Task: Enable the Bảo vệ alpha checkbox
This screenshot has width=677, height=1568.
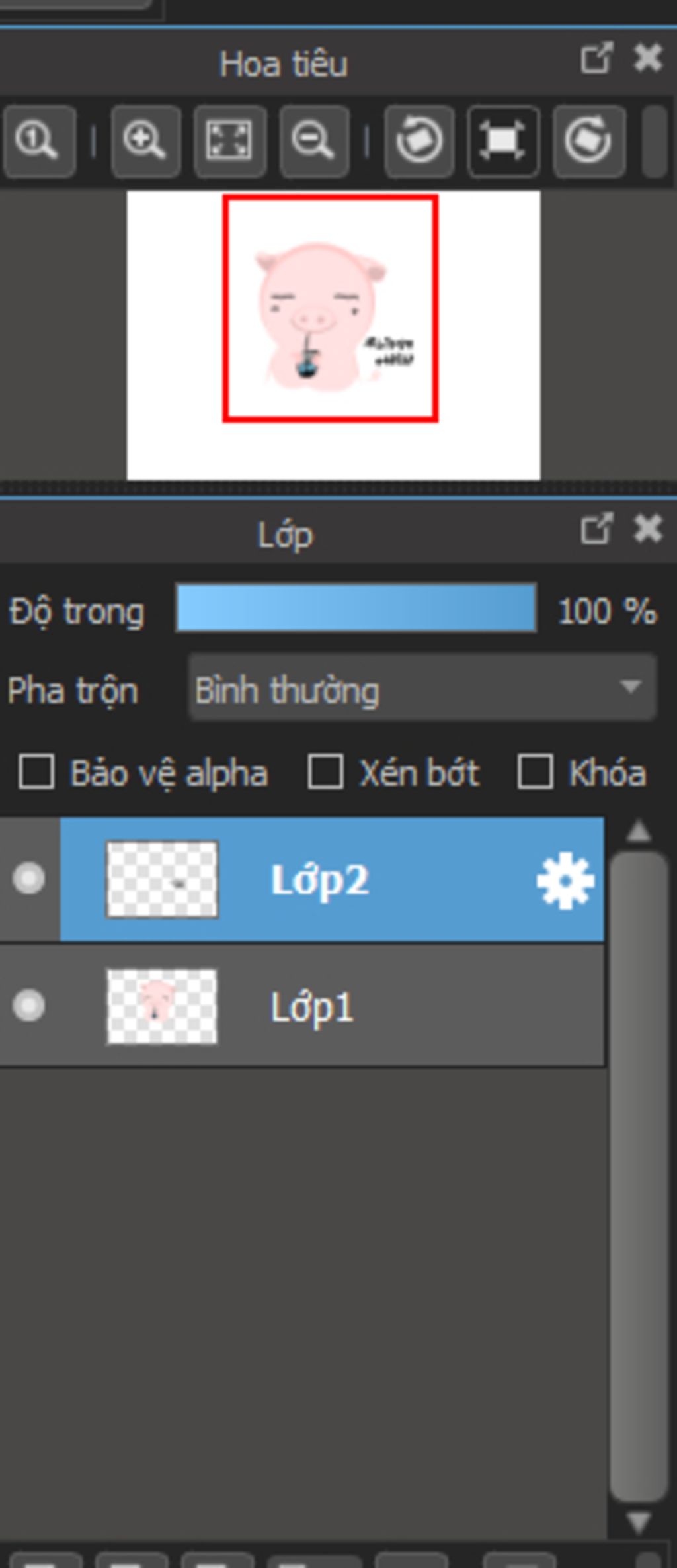Action: pos(36,772)
